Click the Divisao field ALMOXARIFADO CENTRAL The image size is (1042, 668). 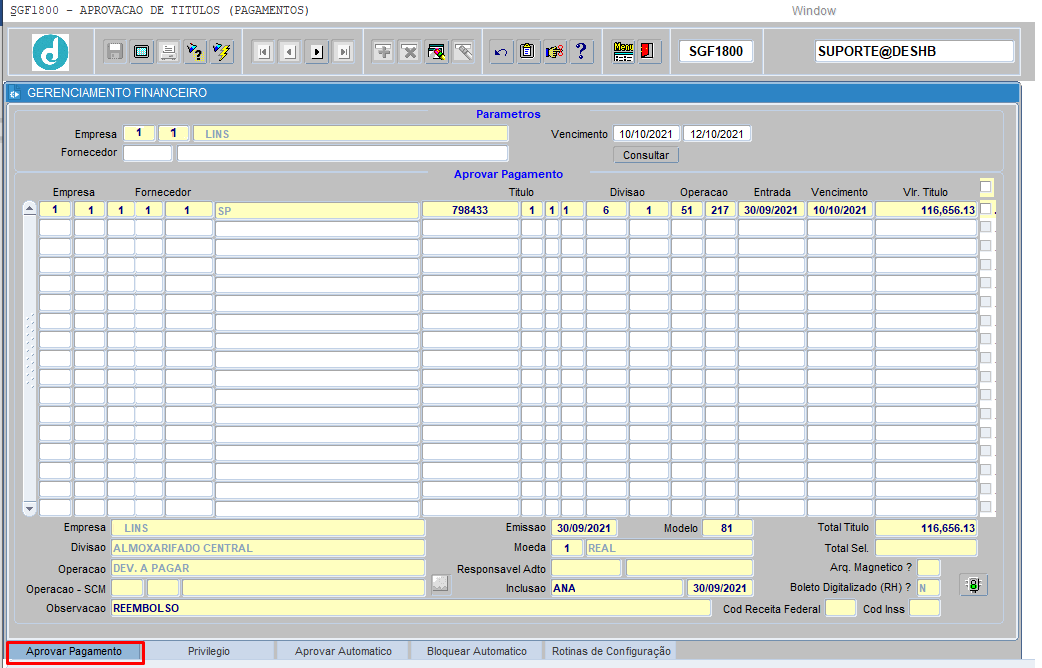point(268,548)
